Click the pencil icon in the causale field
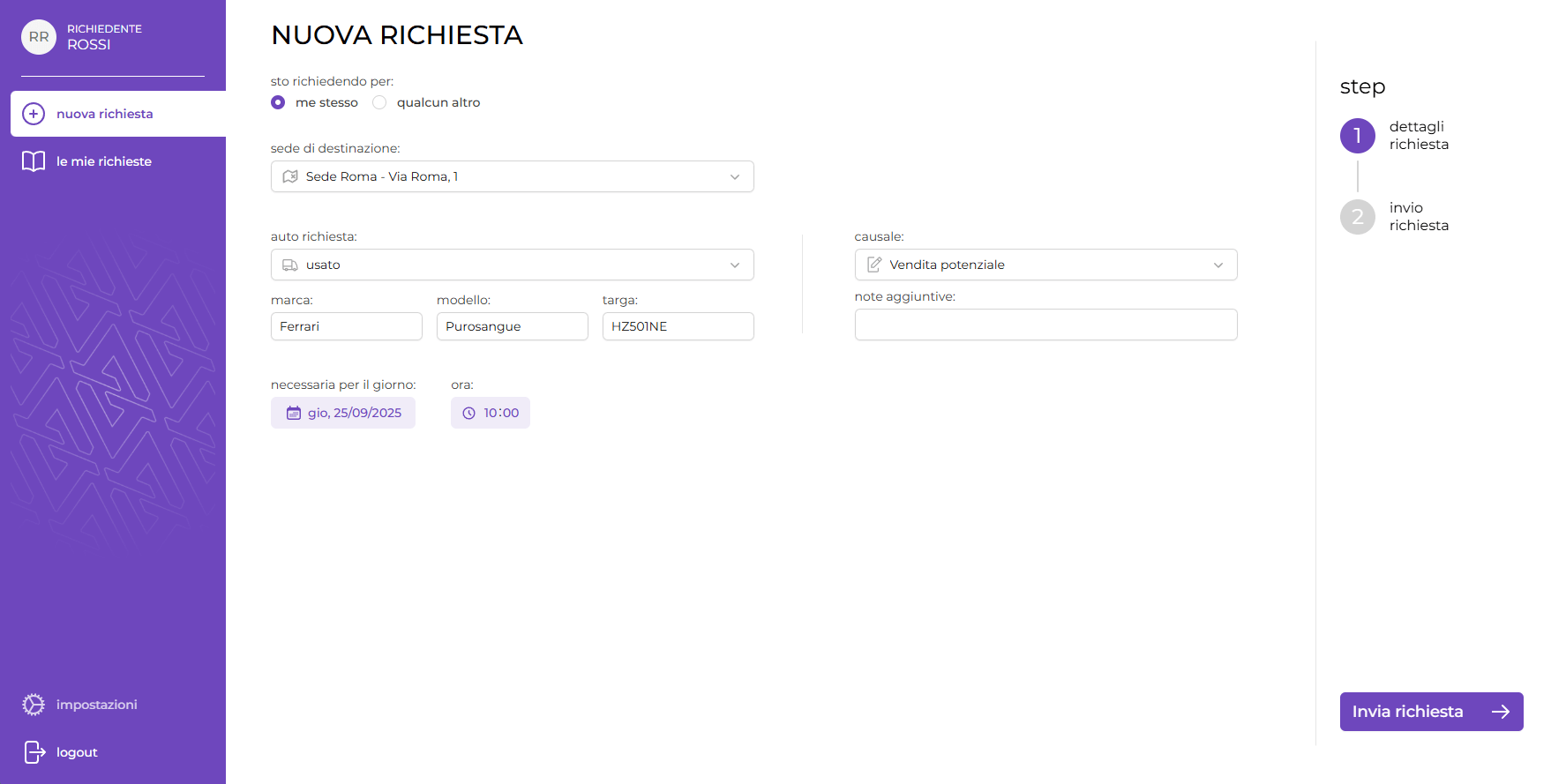 click(x=874, y=265)
